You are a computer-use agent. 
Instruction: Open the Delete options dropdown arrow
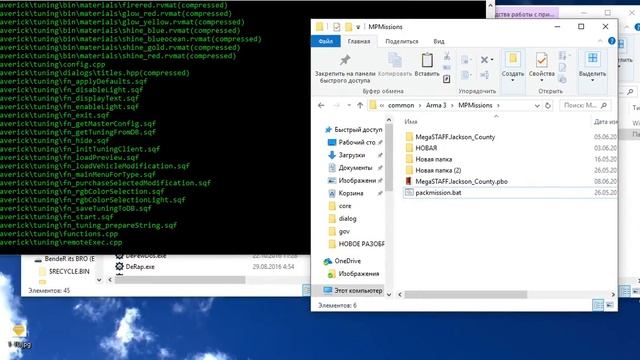(x=492, y=60)
